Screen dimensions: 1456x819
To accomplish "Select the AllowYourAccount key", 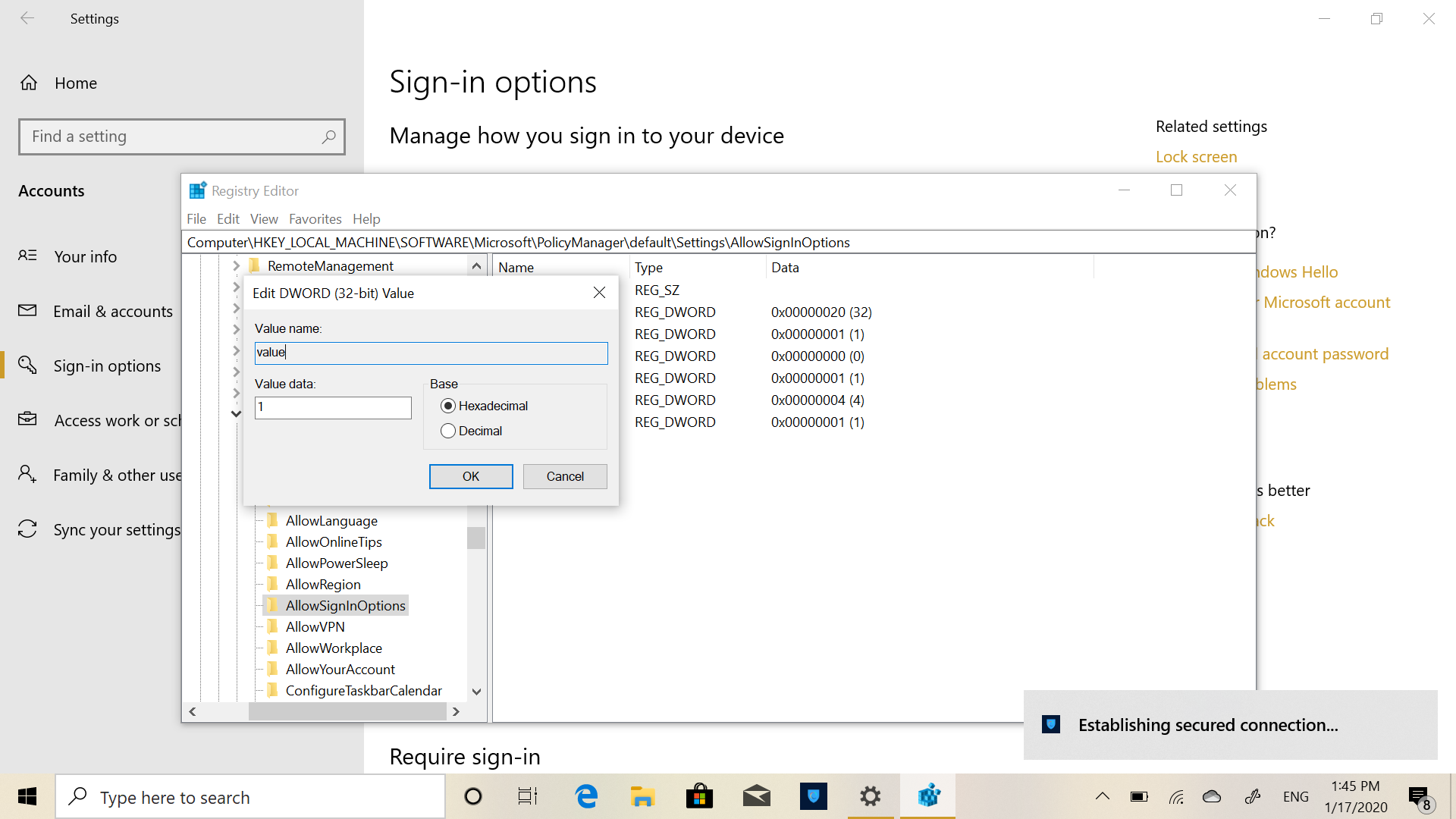I will (340, 669).
